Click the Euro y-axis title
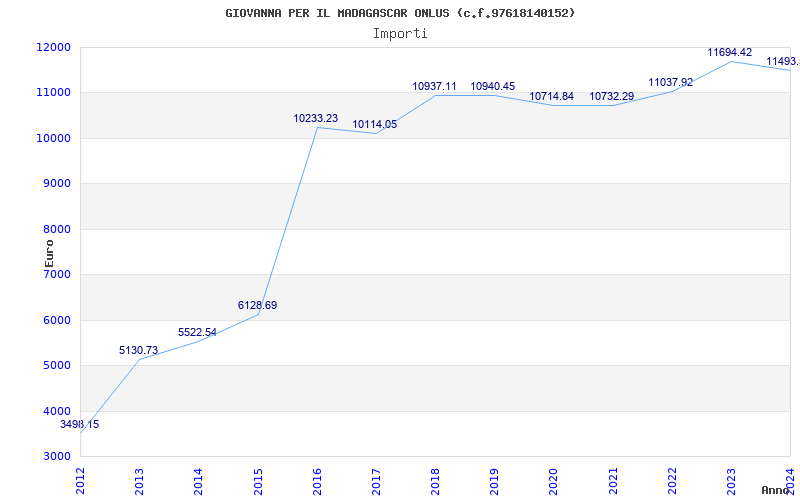 click(x=49, y=254)
